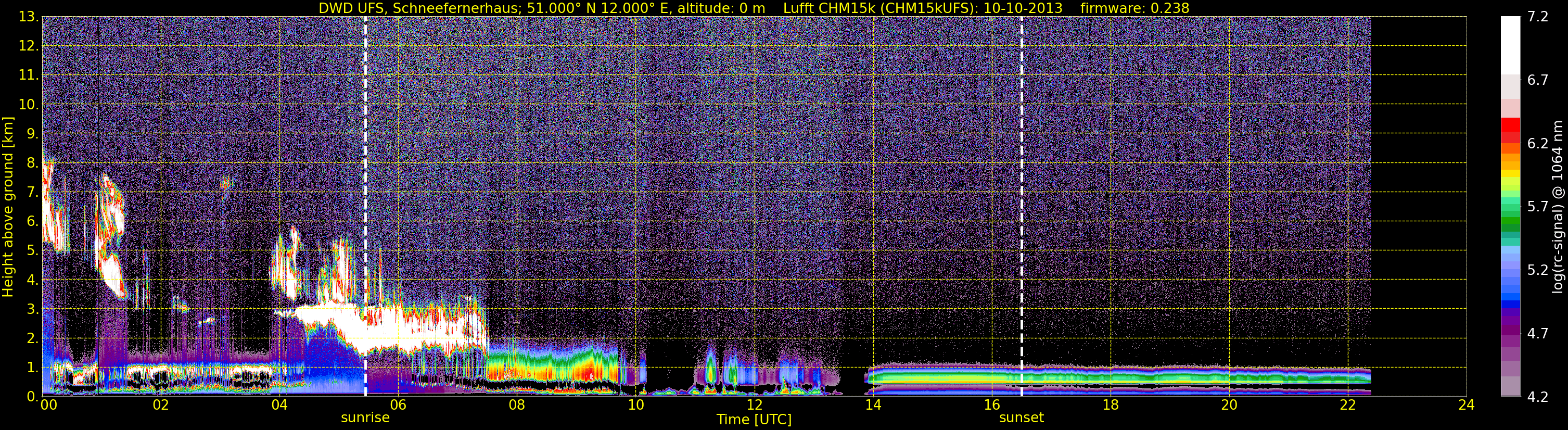Click the time axis tick '14'
The image size is (1568, 430).
(873, 405)
